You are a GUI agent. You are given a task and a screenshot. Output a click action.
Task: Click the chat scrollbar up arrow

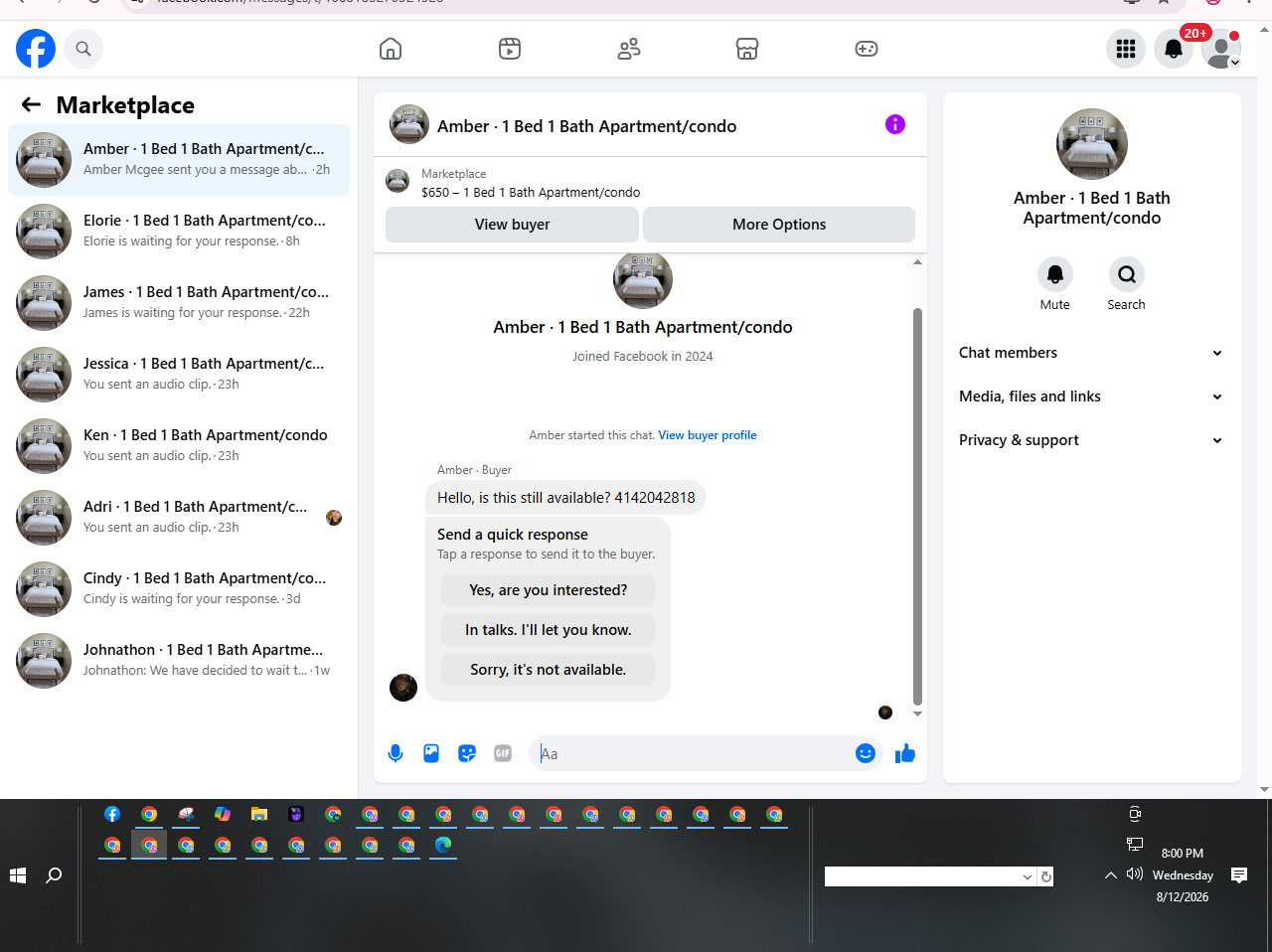(917, 262)
